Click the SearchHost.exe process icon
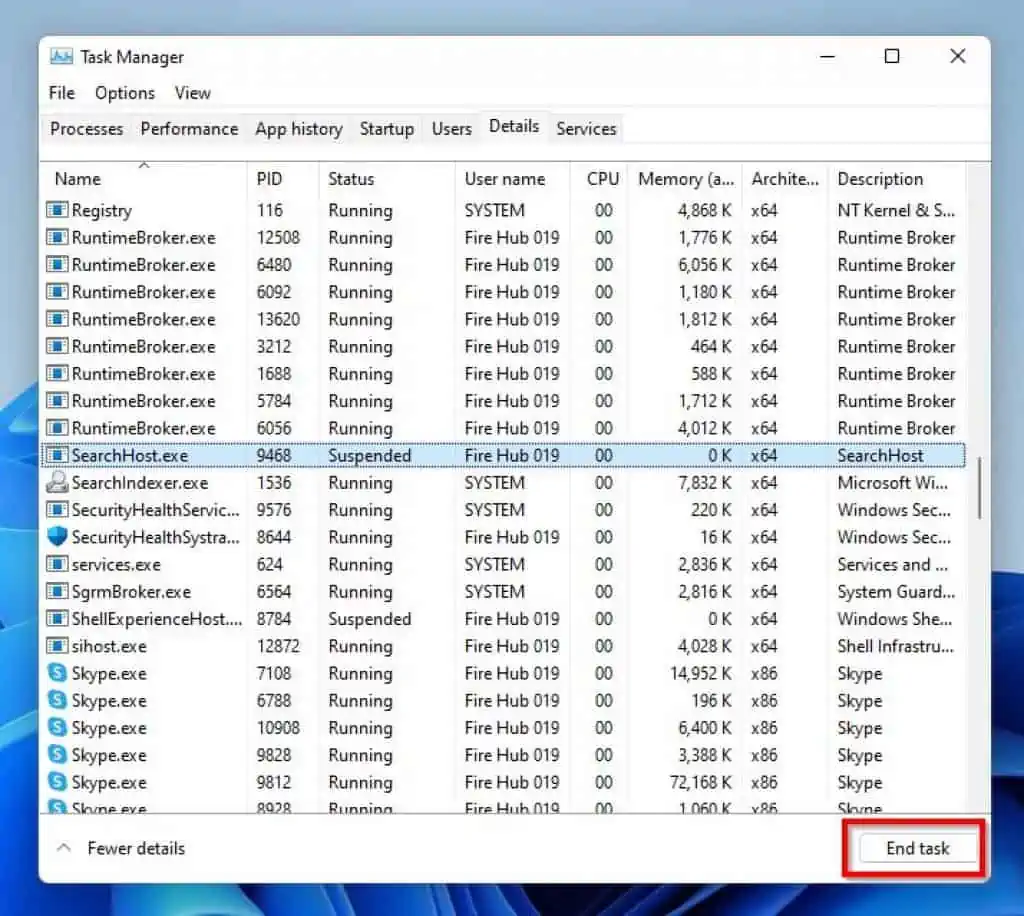 coord(57,455)
